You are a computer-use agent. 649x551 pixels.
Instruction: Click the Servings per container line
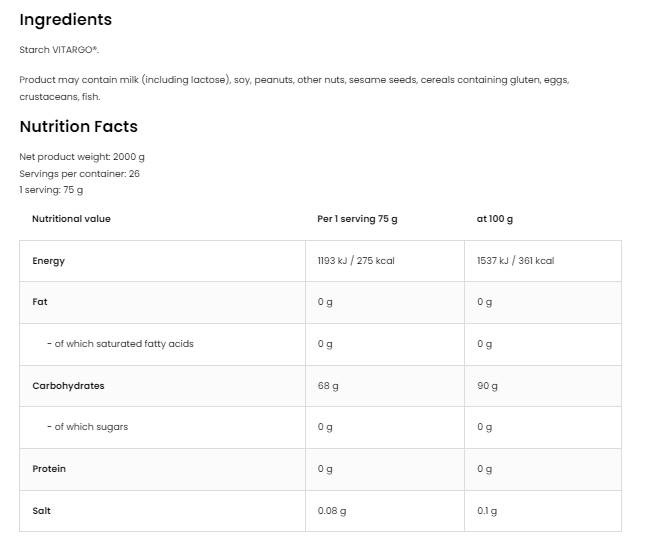point(79,173)
